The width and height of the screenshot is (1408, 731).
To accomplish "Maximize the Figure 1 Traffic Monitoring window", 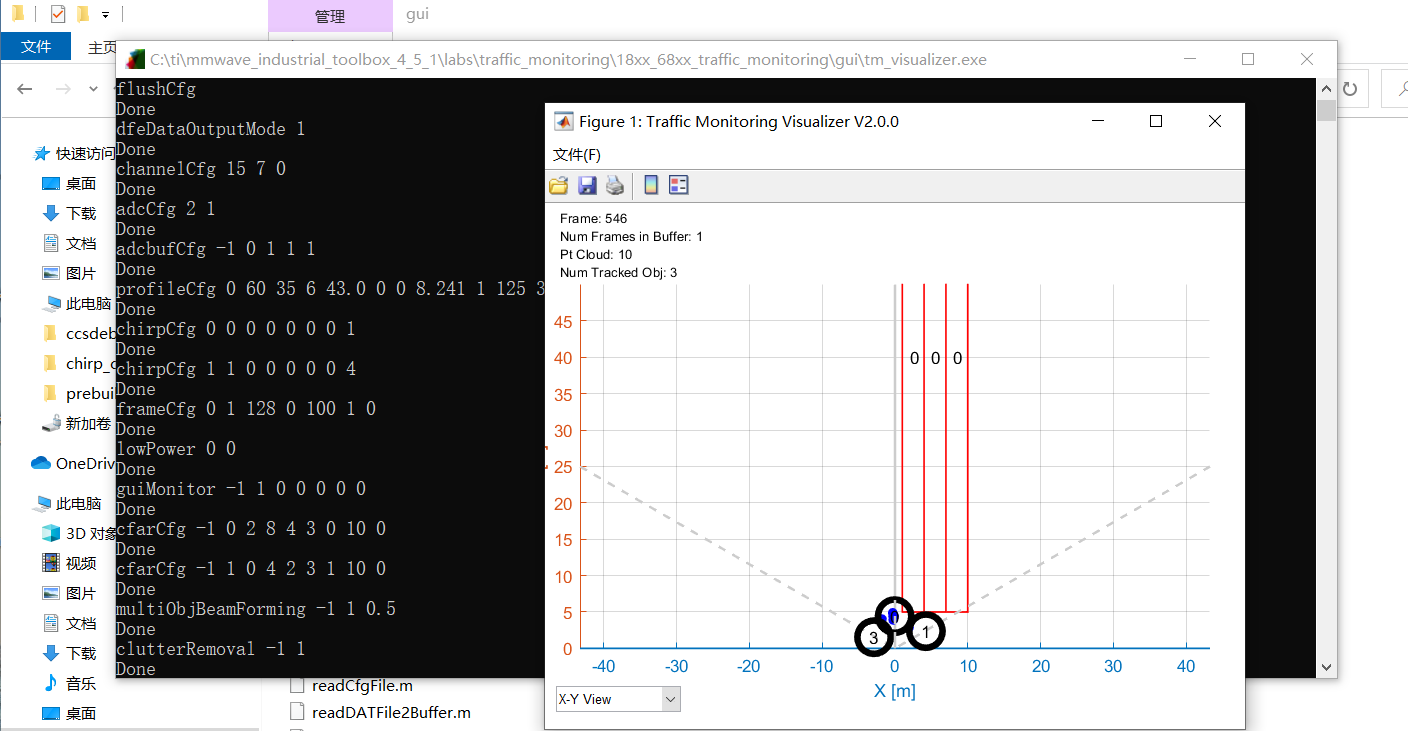I will 1156,121.
